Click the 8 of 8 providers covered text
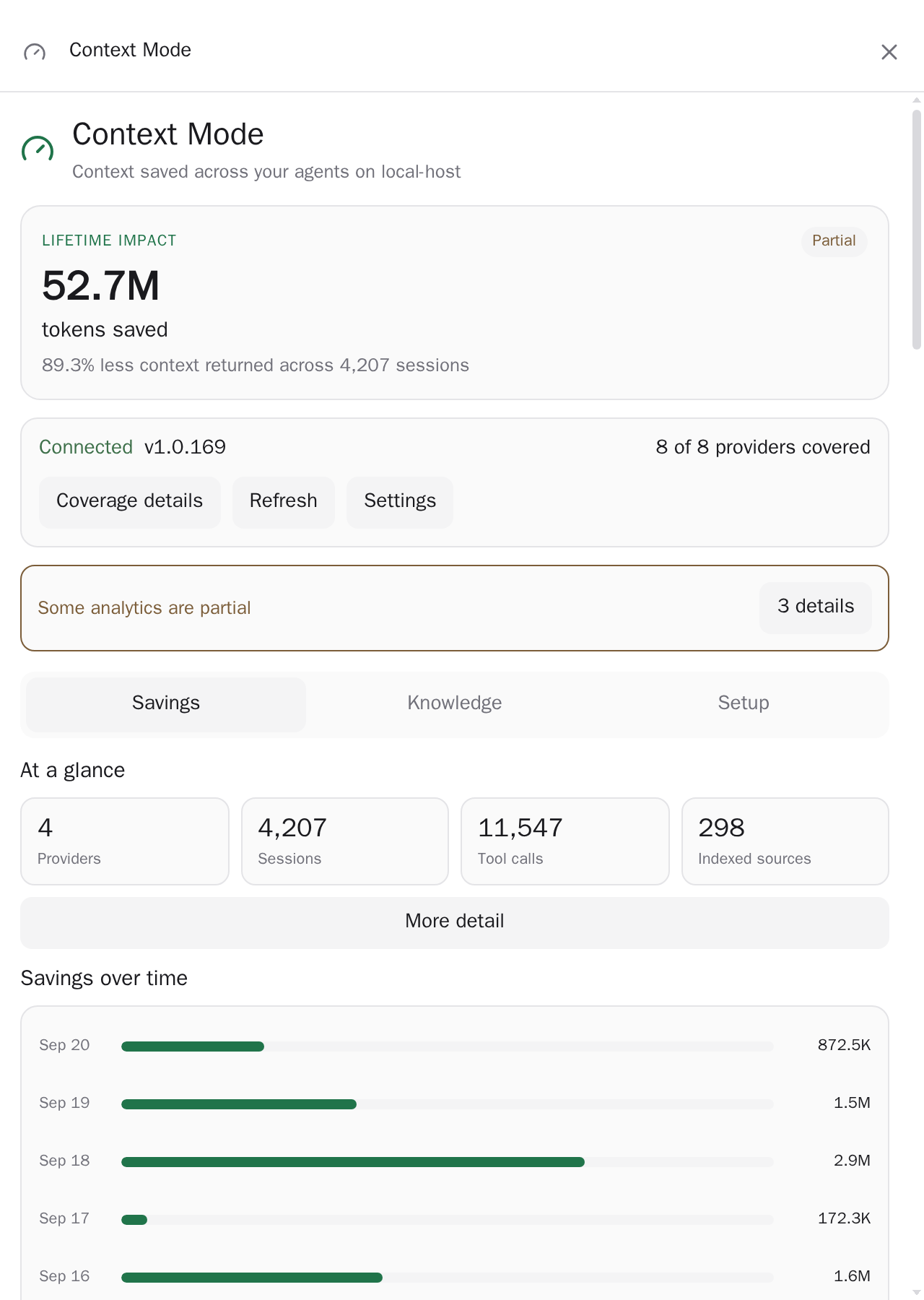The image size is (924, 1300). click(763, 447)
